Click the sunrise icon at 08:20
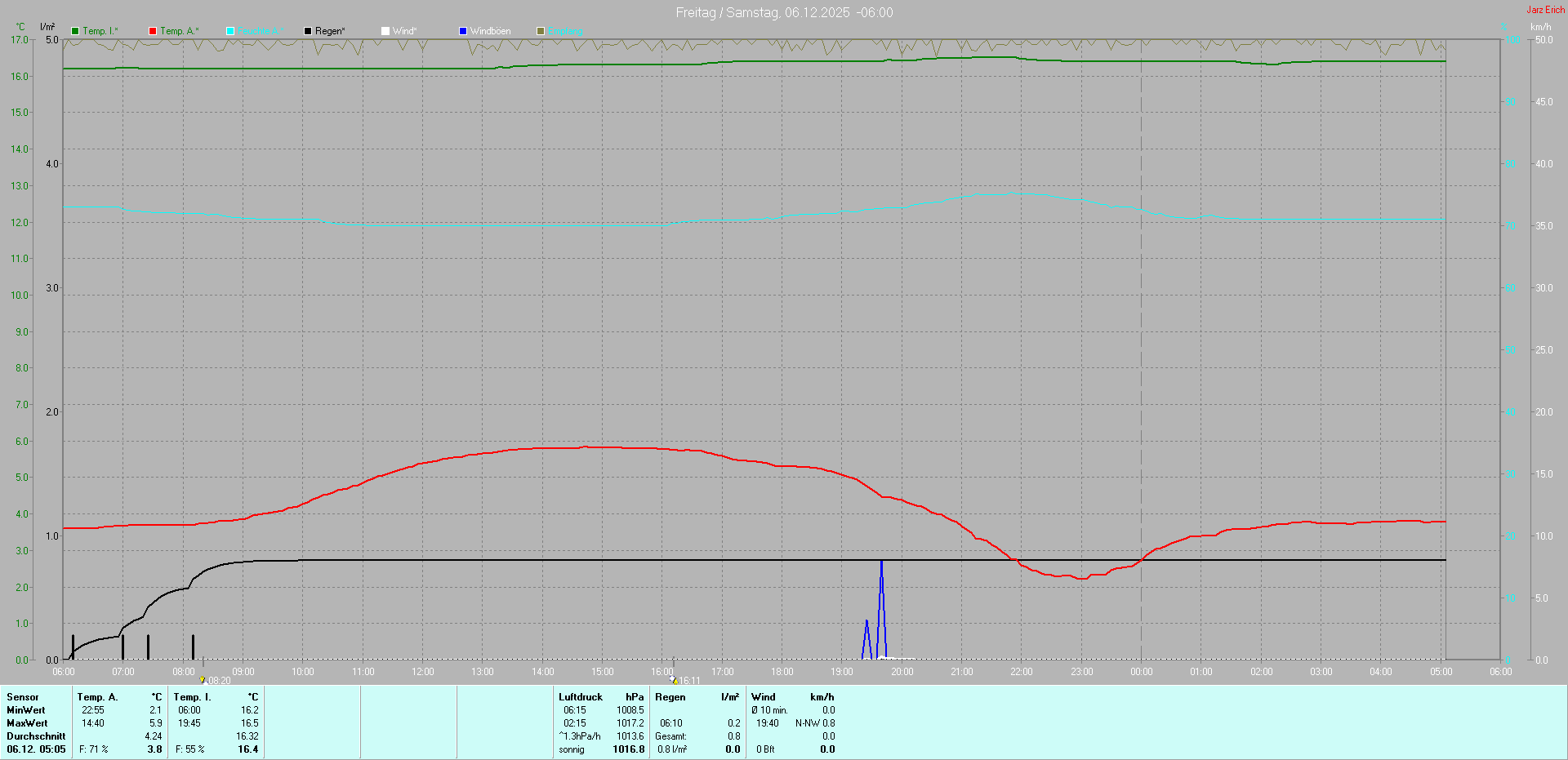 coord(203,679)
